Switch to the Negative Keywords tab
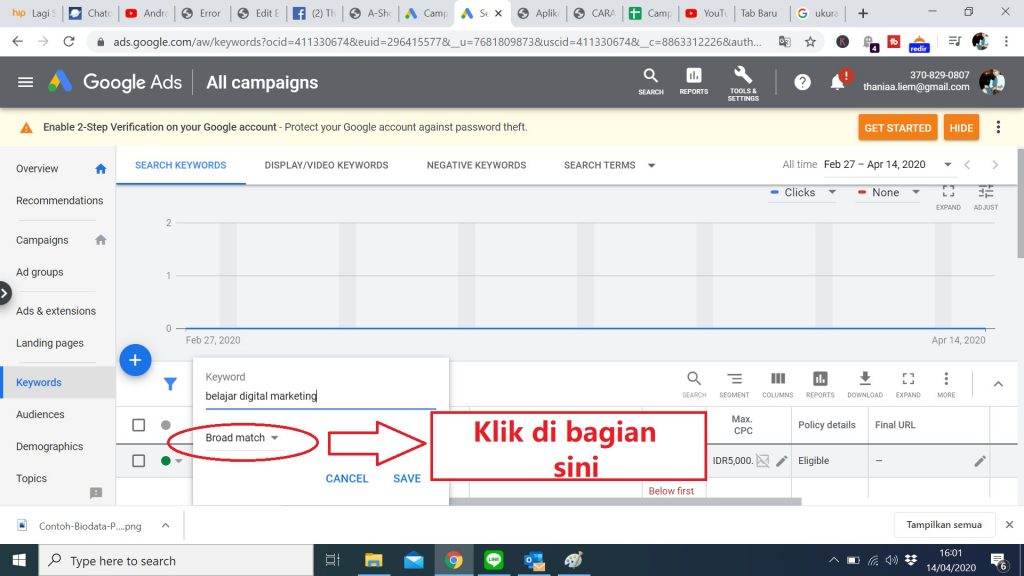The height and width of the screenshot is (576, 1024). 476,165
